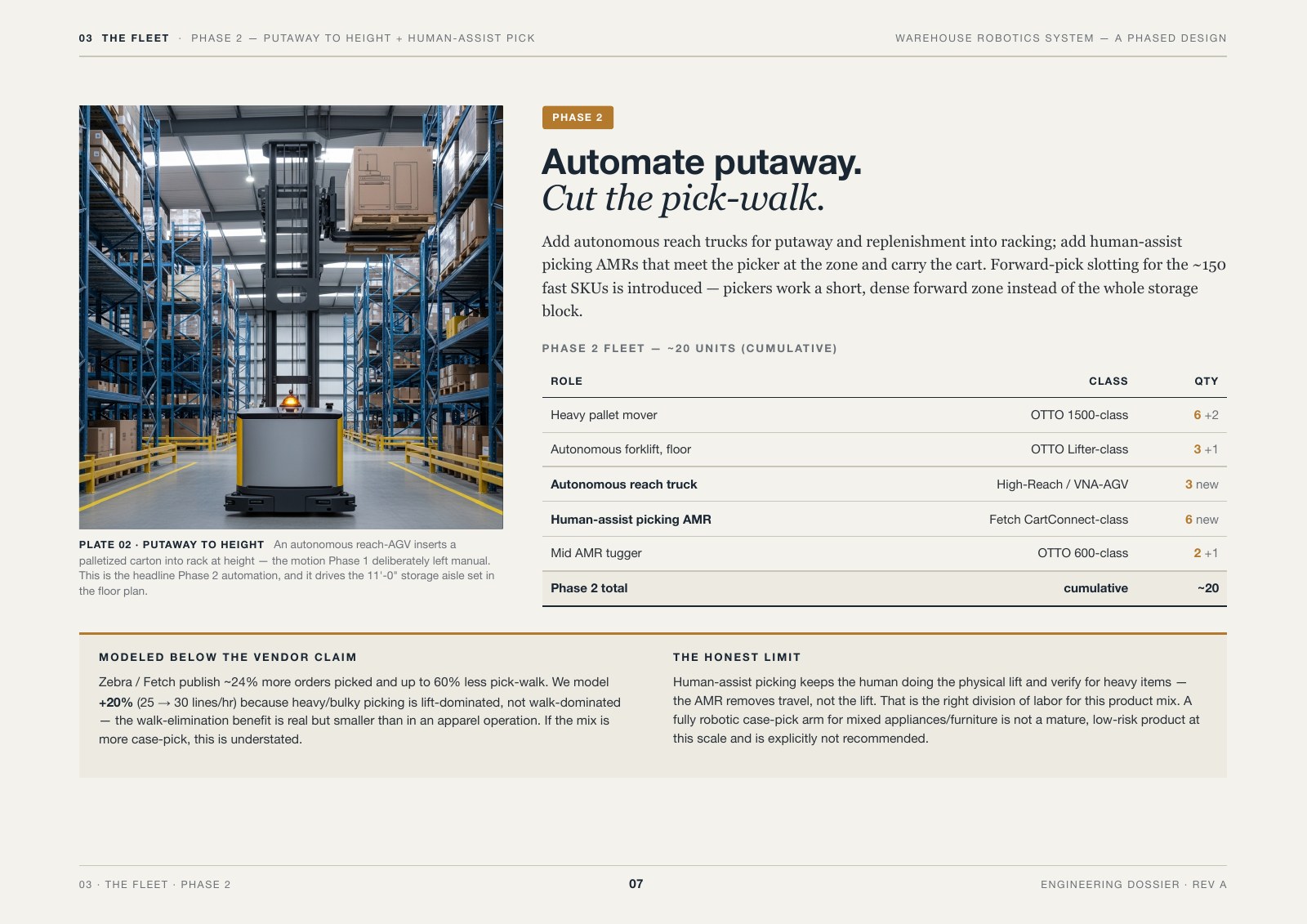Click the 'OTTO 600-class' cell
1307x924 pixels.
pyautogui.click(x=1082, y=553)
